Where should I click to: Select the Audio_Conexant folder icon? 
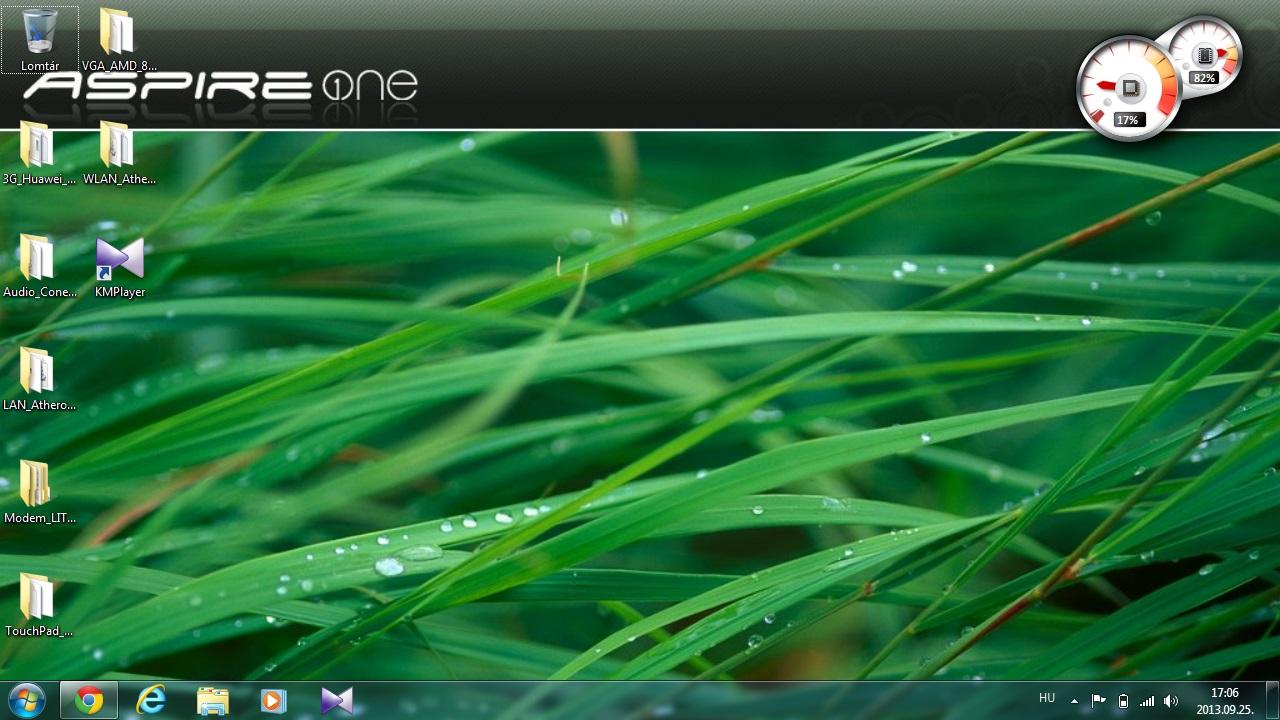pos(39,266)
